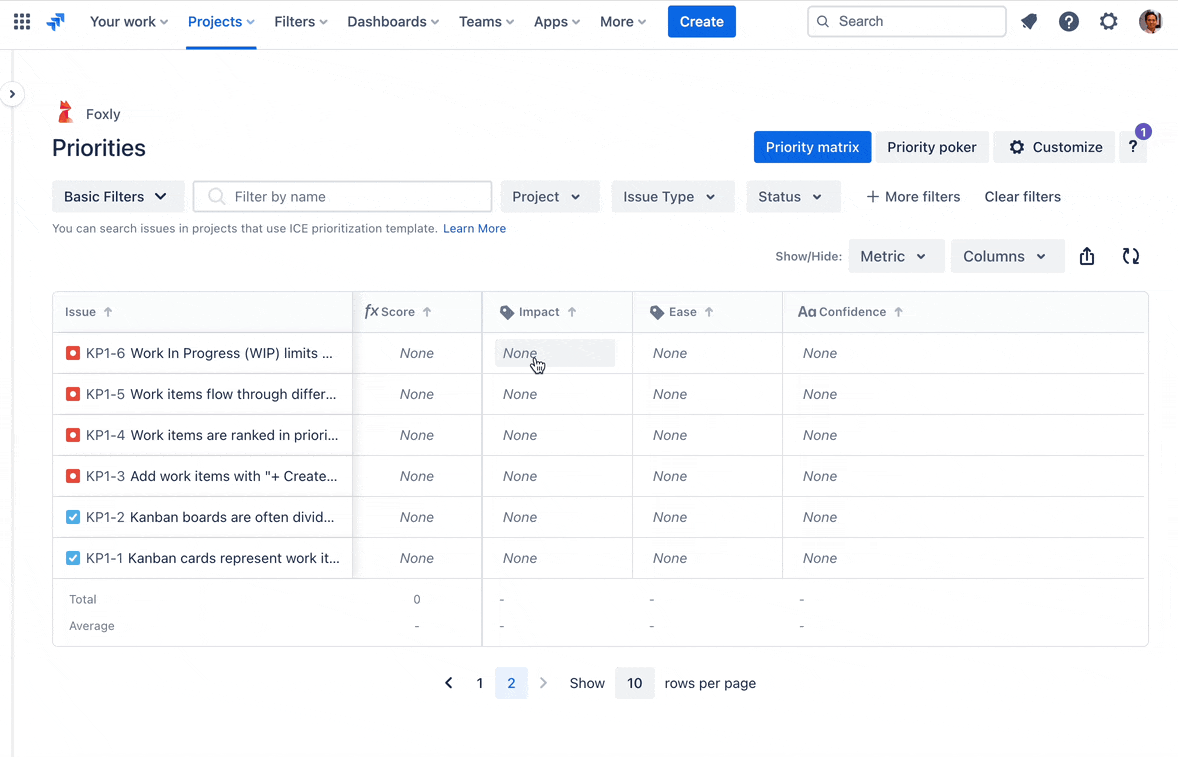Image resolution: width=1178 pixels, height=757 pixels.
Task: Open issue KP1-1 Kanban cards
Action: pyautogui.click(x=213, y=558)
